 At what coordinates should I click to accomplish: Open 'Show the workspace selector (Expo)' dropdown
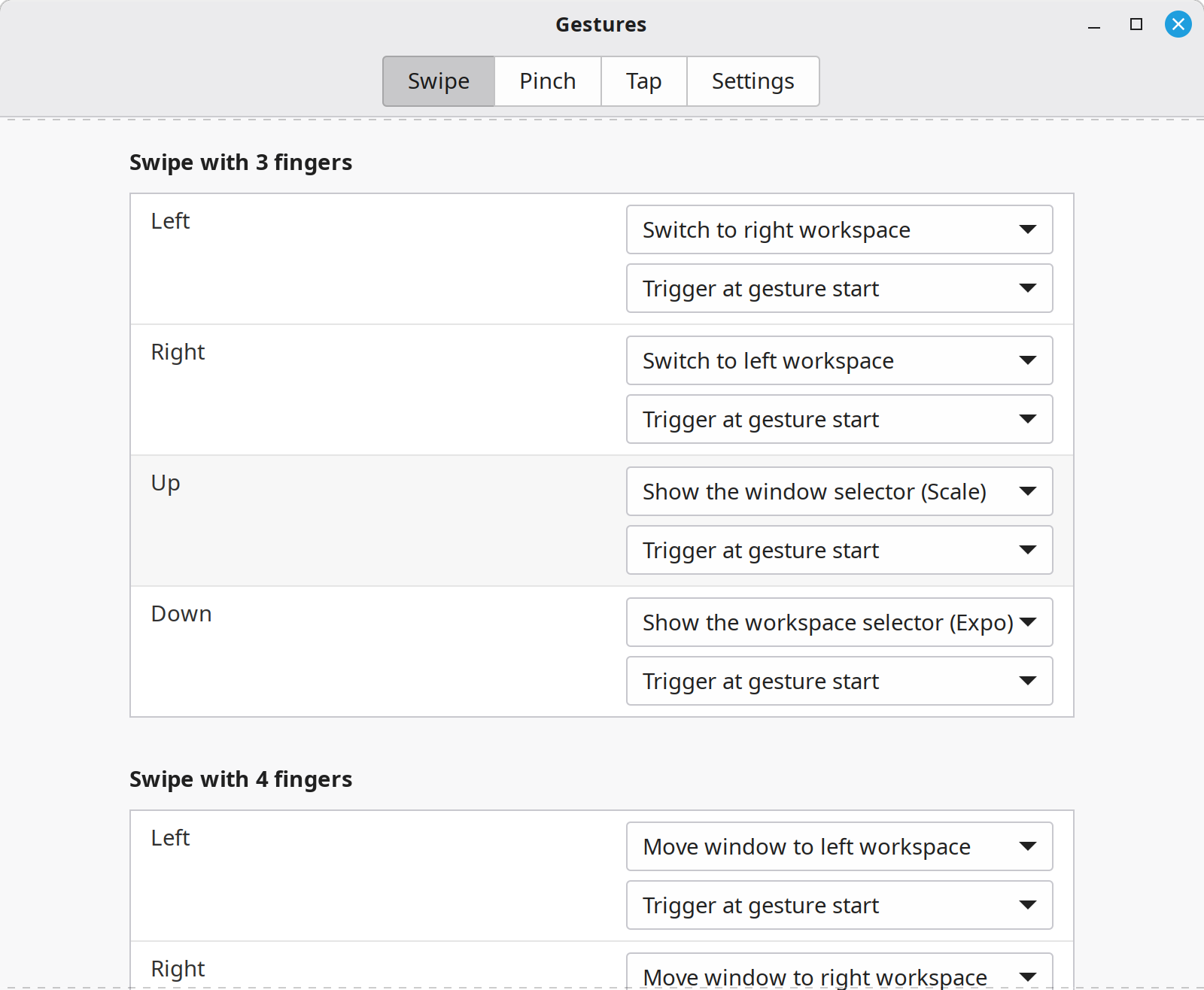pos(840,622)
